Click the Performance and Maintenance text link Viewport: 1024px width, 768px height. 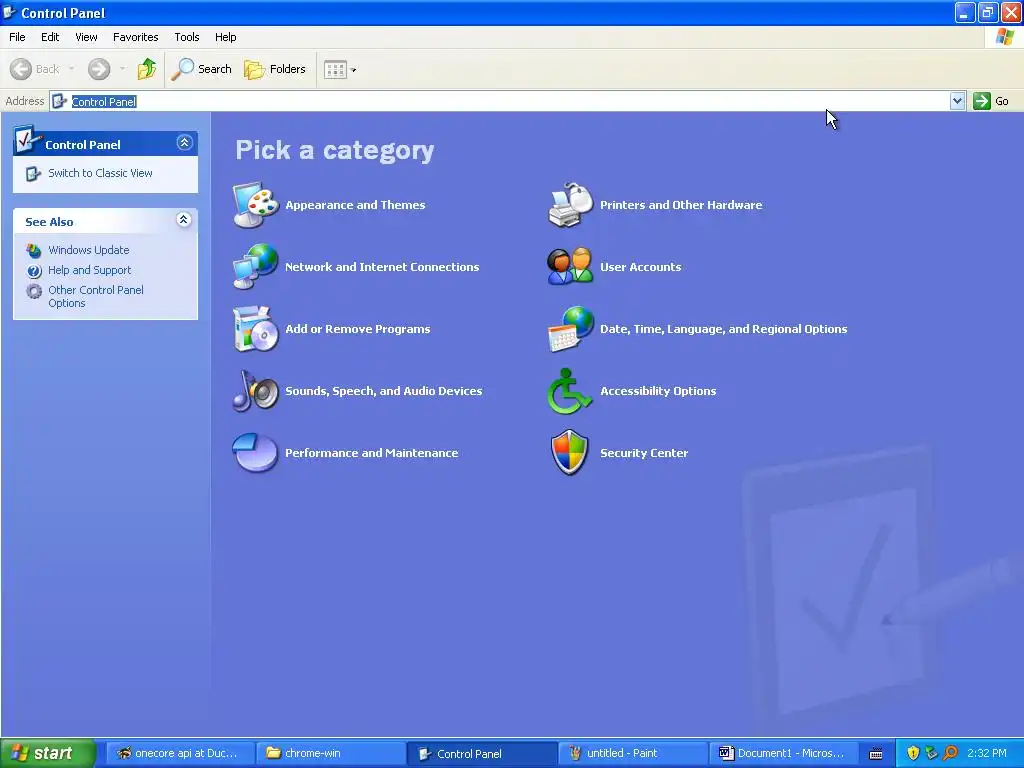pos(372,453)
